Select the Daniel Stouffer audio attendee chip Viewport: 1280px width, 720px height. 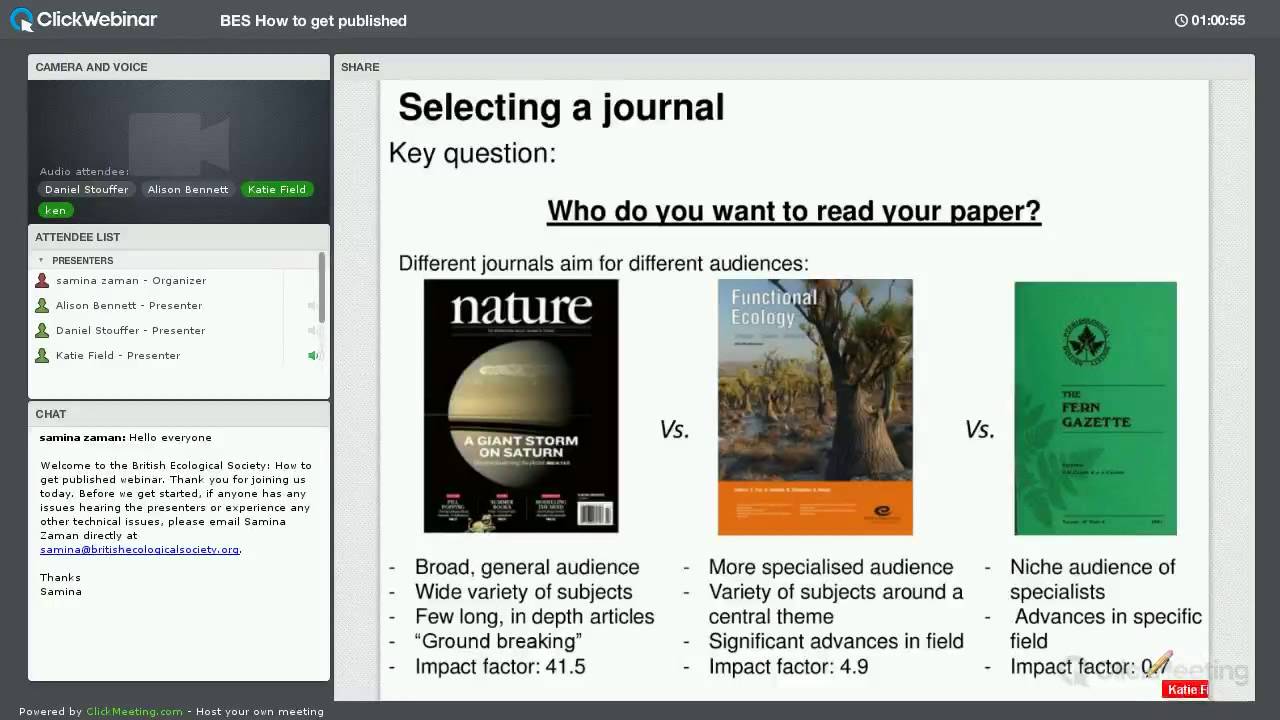point(87,189)
